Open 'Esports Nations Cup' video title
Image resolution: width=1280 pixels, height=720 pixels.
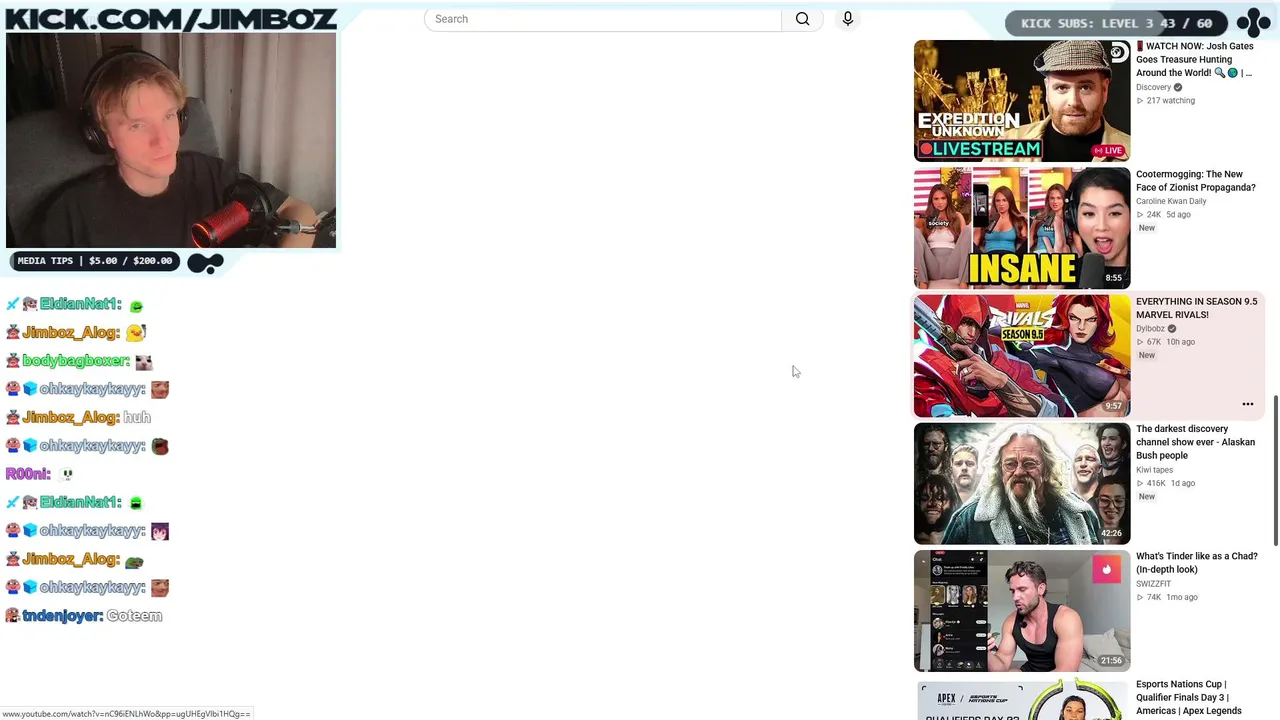pos(1189,697)
